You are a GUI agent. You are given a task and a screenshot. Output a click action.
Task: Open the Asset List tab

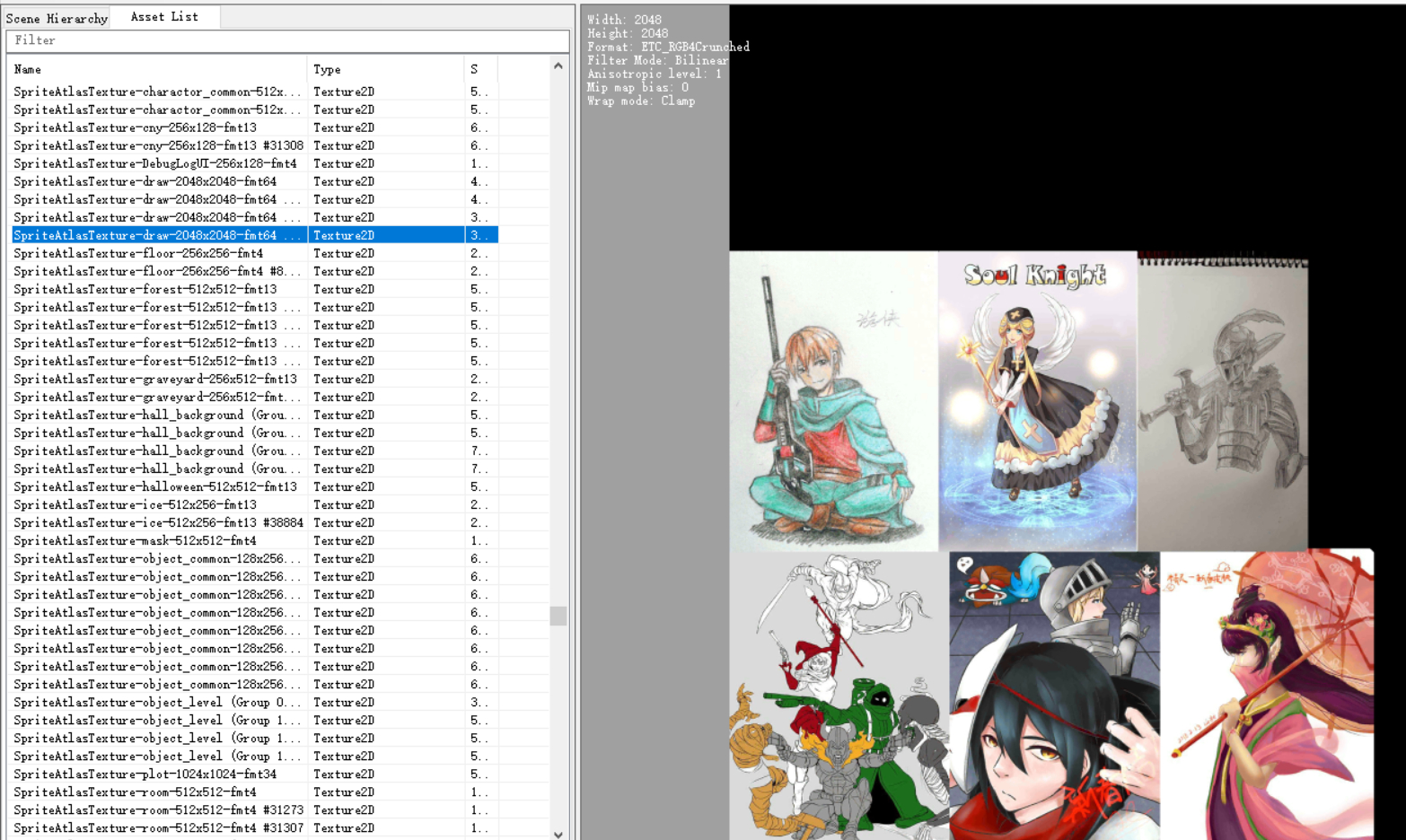click(164, 17)
